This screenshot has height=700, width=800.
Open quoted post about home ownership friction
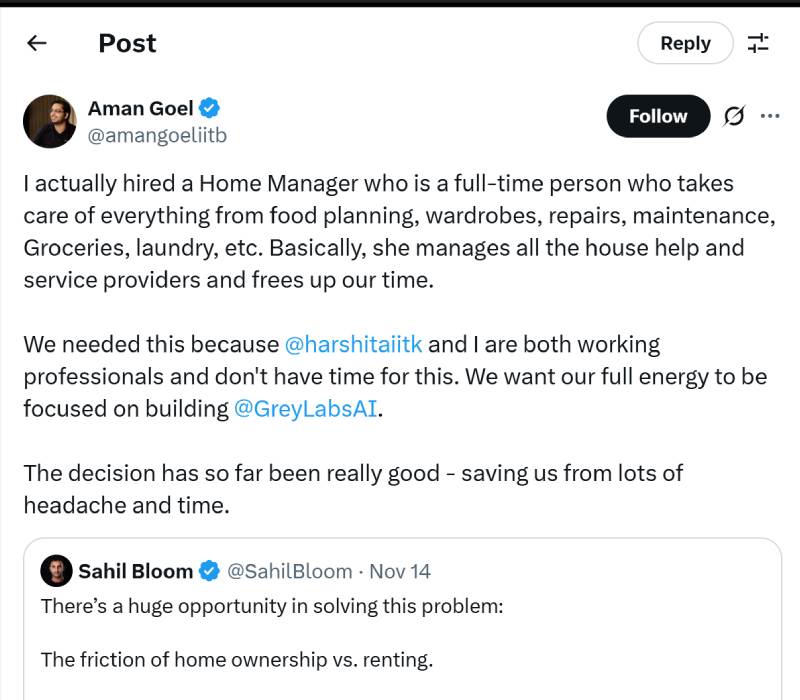click(x=400, y=640)
